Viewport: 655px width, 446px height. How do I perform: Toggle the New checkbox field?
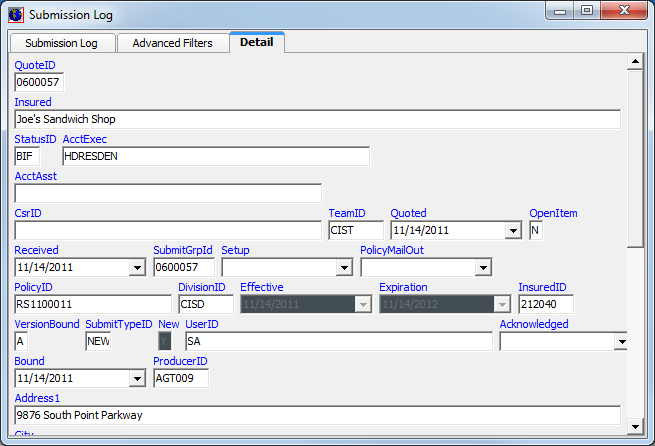point(165,341)
